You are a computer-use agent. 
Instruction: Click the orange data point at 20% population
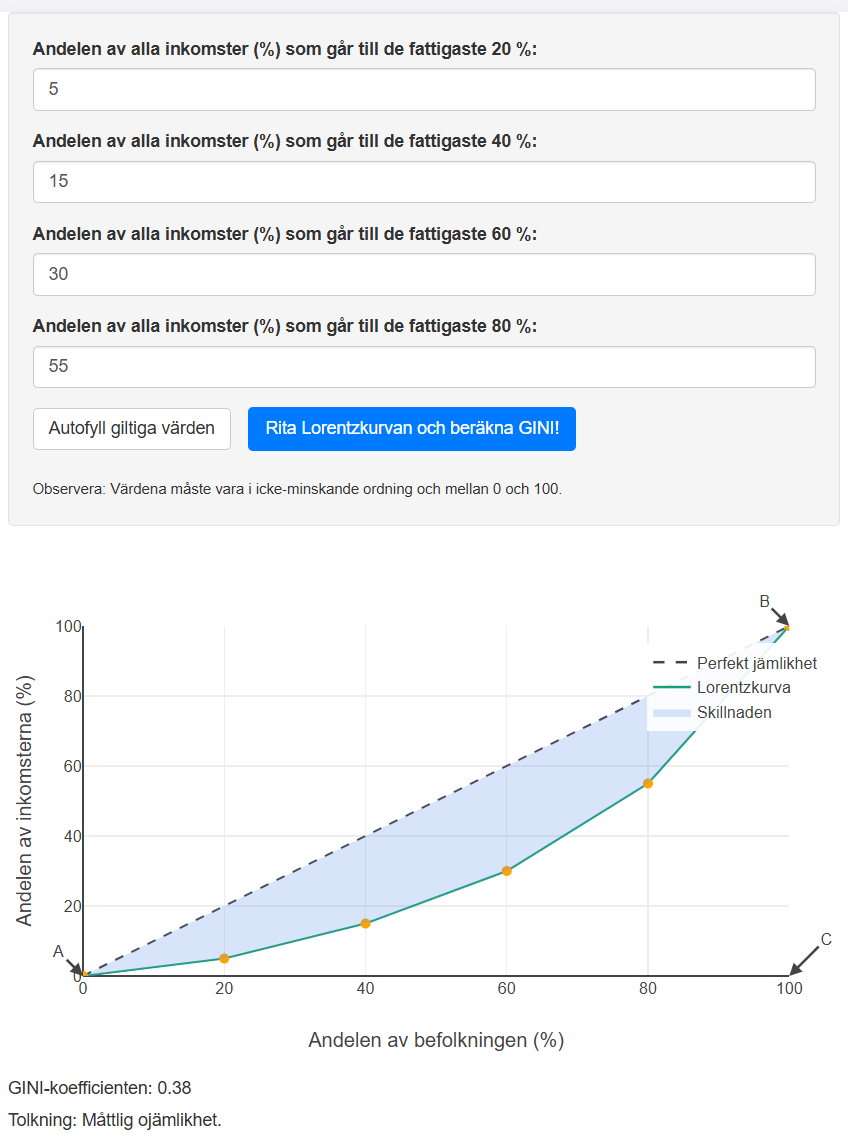(x=224, y=958)
